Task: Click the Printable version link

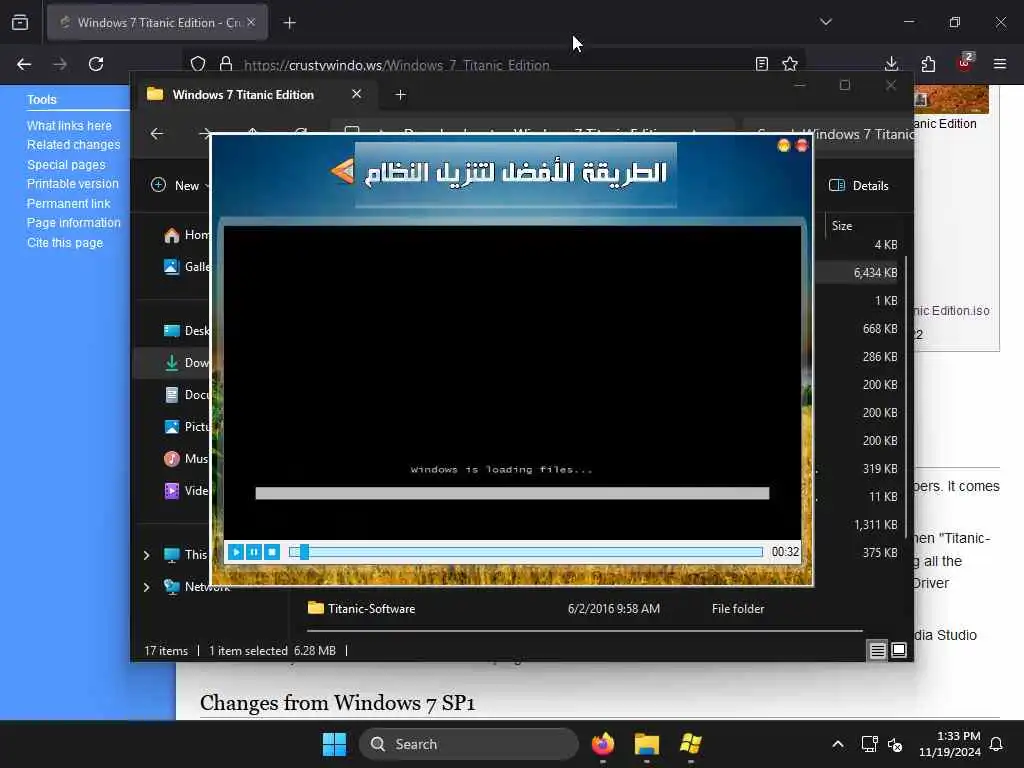Action: [72, 184]
